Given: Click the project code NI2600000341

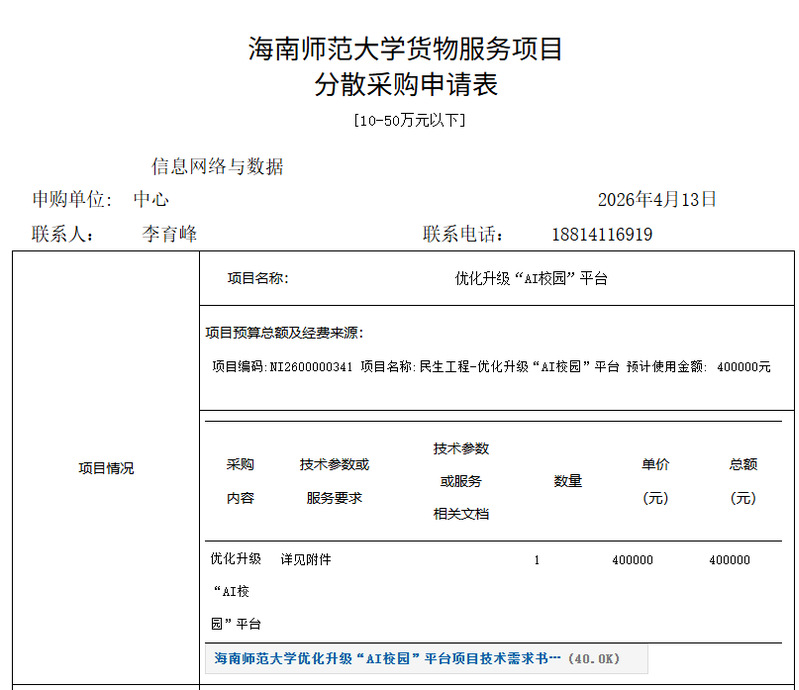Looking at the screenshot, I should (311, 367).
